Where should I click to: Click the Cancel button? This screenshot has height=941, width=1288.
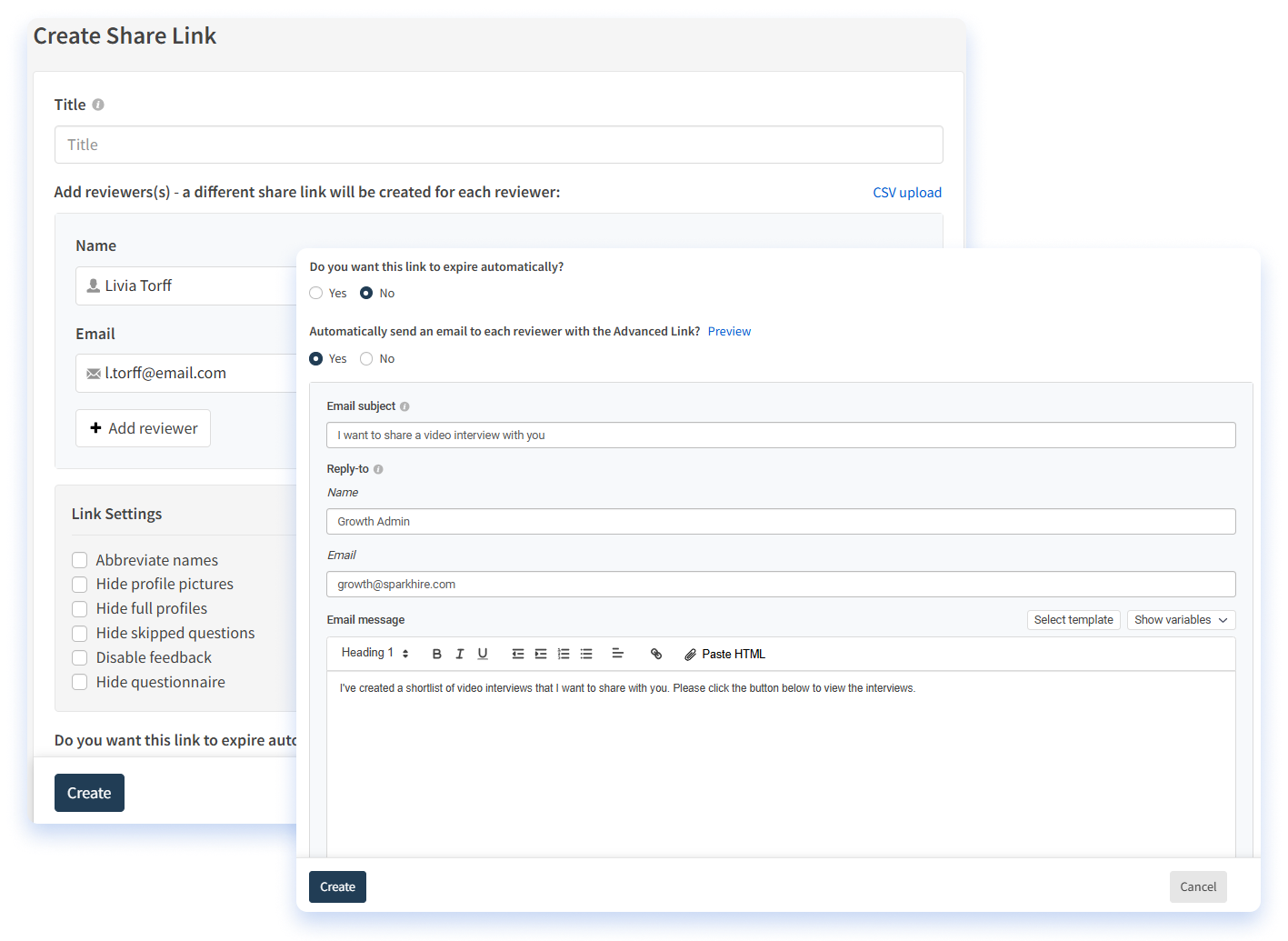point(1198,886)
